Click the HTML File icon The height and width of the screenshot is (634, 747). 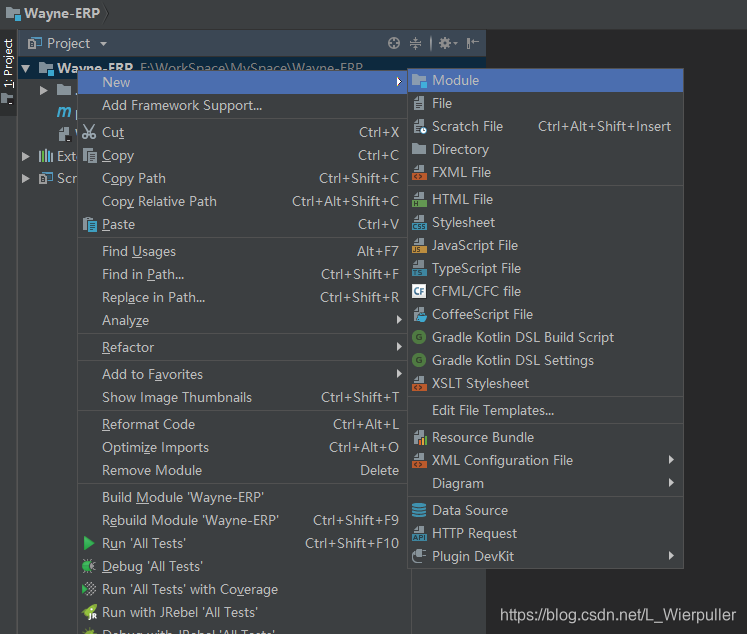(419, 200)
